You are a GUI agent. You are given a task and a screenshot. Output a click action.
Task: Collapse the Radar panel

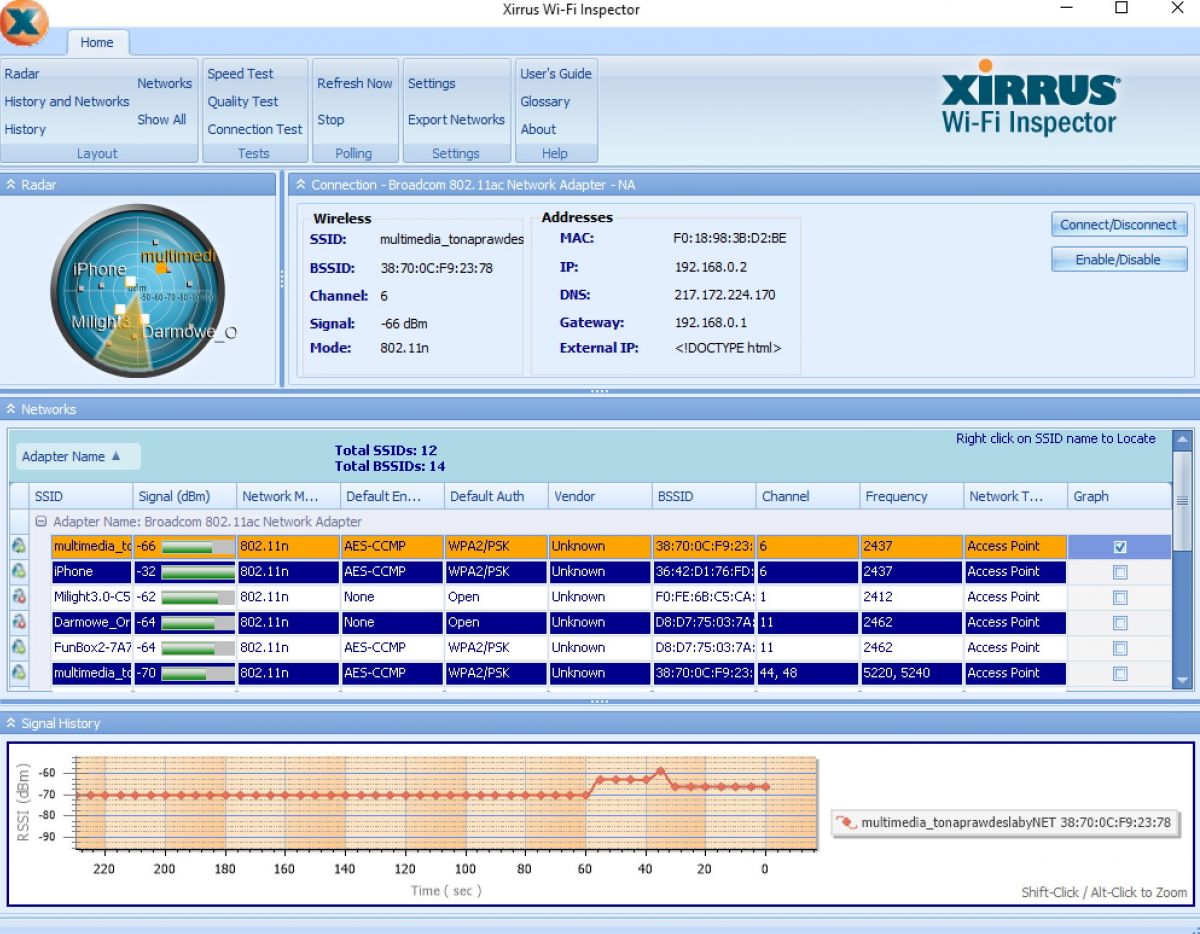pyautogui.click(x=12, y=185)
